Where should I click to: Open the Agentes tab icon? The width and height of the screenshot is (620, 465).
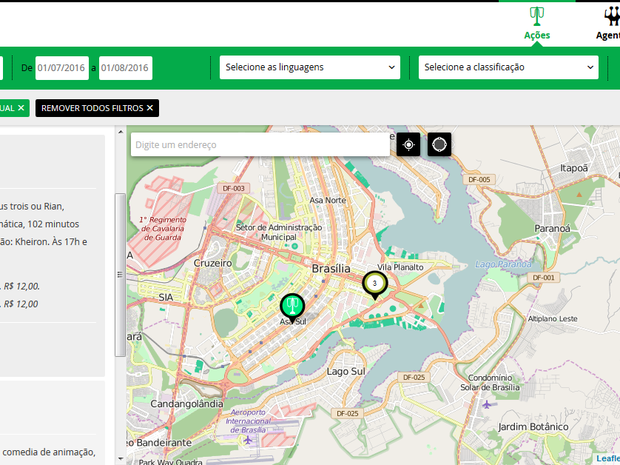(x=611, y=15)
